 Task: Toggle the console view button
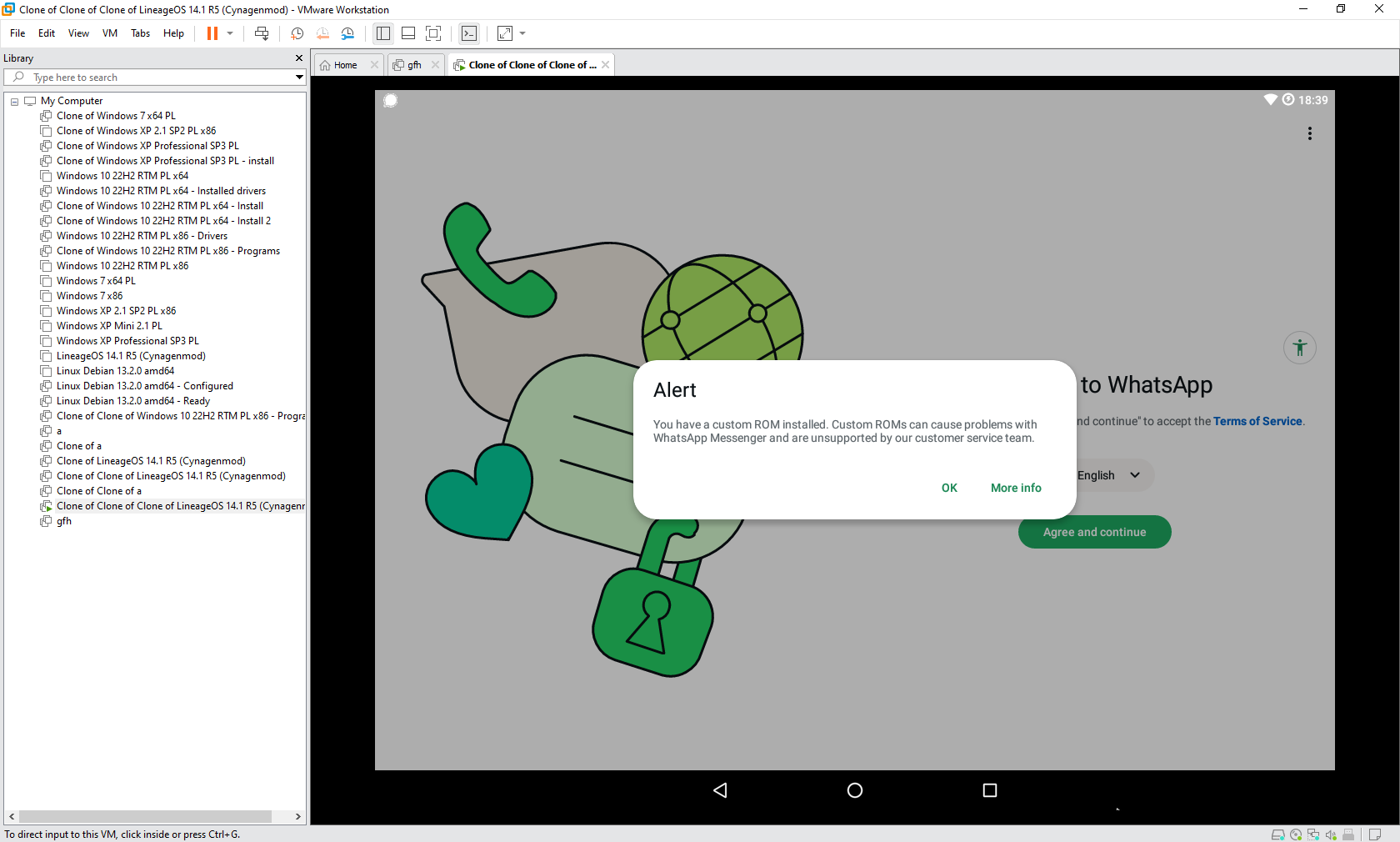470,33
